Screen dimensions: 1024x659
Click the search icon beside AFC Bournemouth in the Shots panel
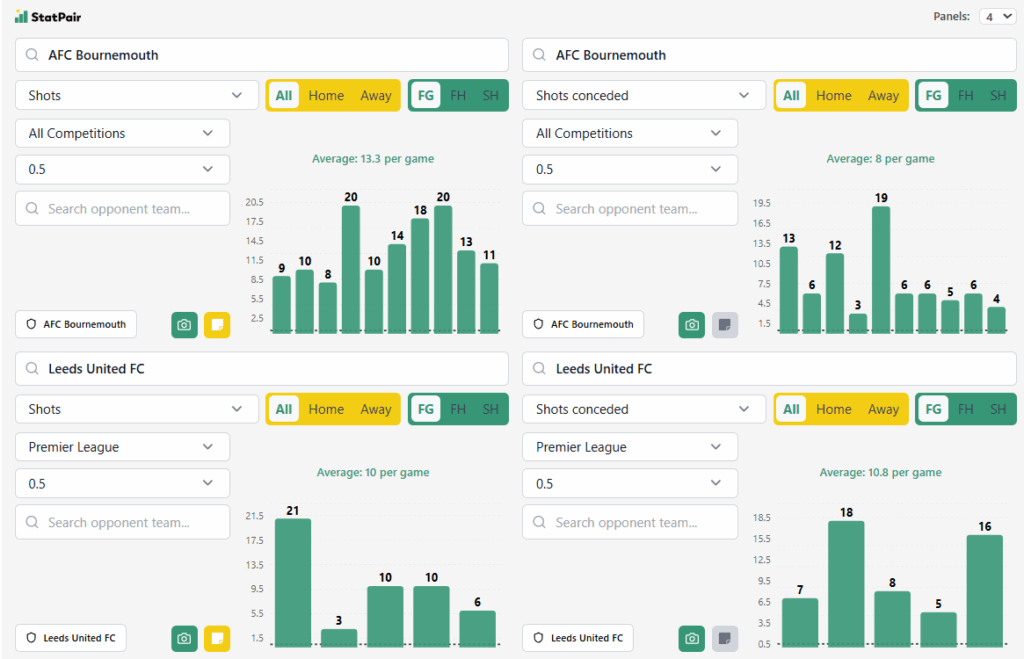pos(32,55)
